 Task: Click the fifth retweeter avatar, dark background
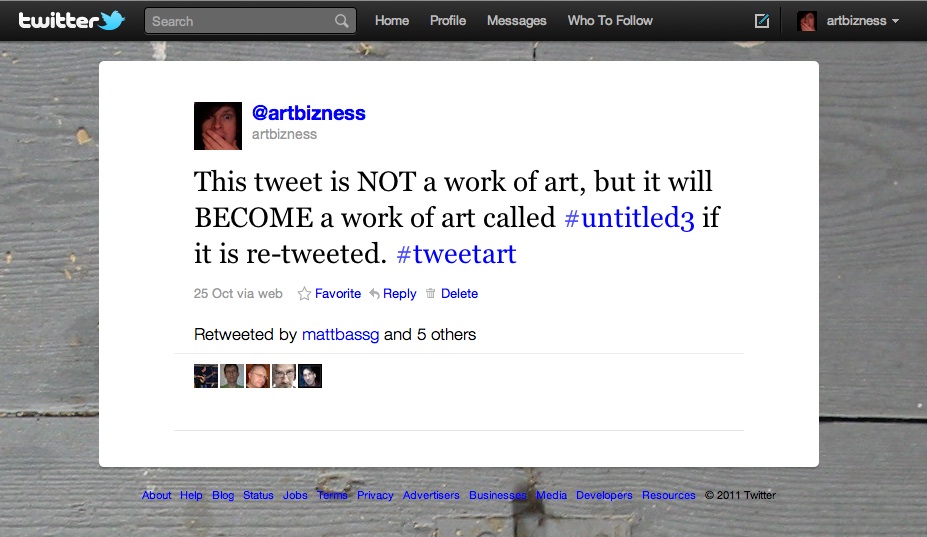[x=310, y=376]
